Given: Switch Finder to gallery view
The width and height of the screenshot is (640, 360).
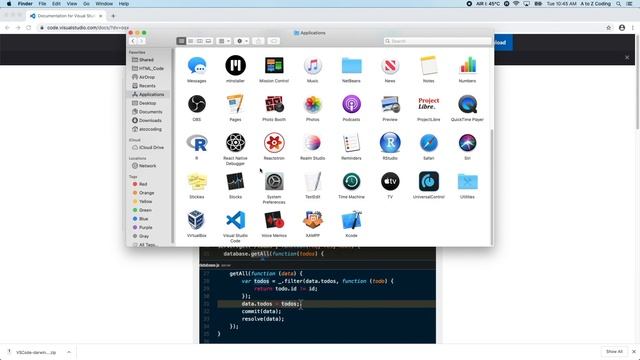Looking at the screenshot, I should (209, 41).
